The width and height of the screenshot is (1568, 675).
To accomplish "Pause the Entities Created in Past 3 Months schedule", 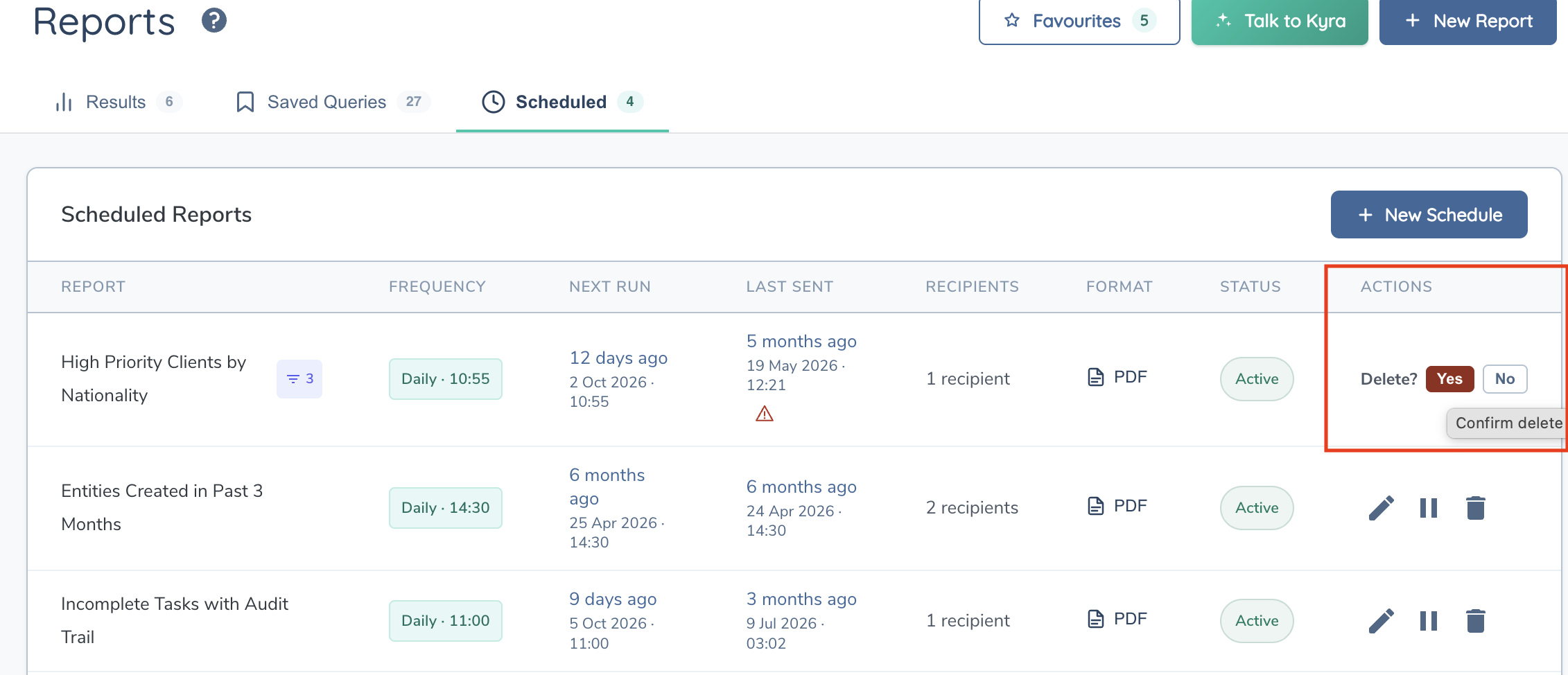I will [1429, 508].
